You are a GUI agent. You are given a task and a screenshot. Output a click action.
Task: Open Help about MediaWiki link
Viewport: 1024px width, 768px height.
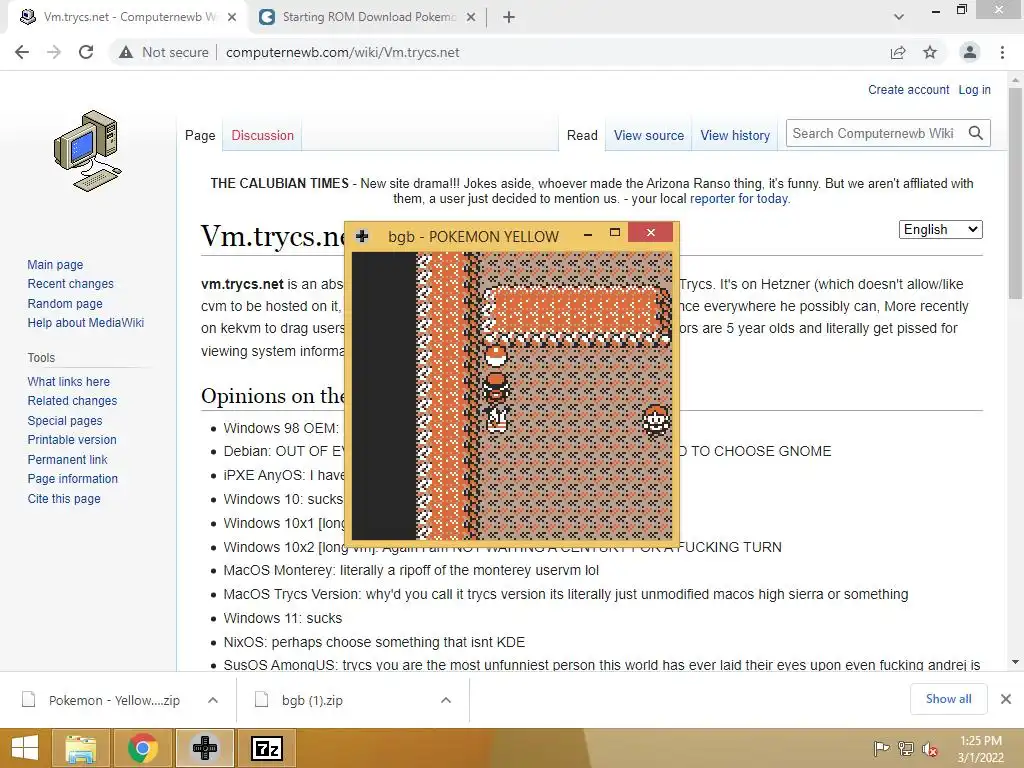click(x=86, y=323)
